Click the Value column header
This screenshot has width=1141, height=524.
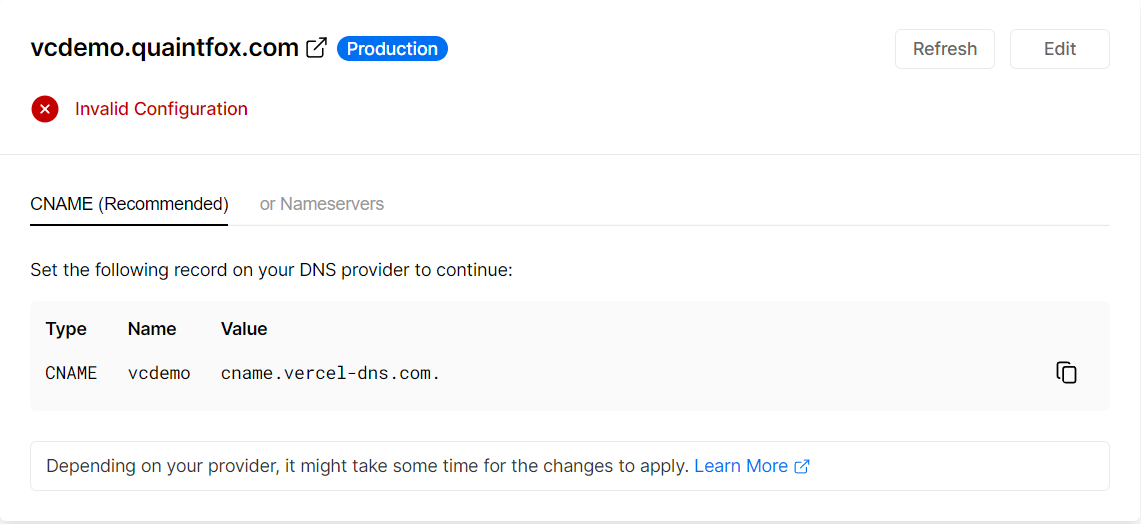[244, 329]
